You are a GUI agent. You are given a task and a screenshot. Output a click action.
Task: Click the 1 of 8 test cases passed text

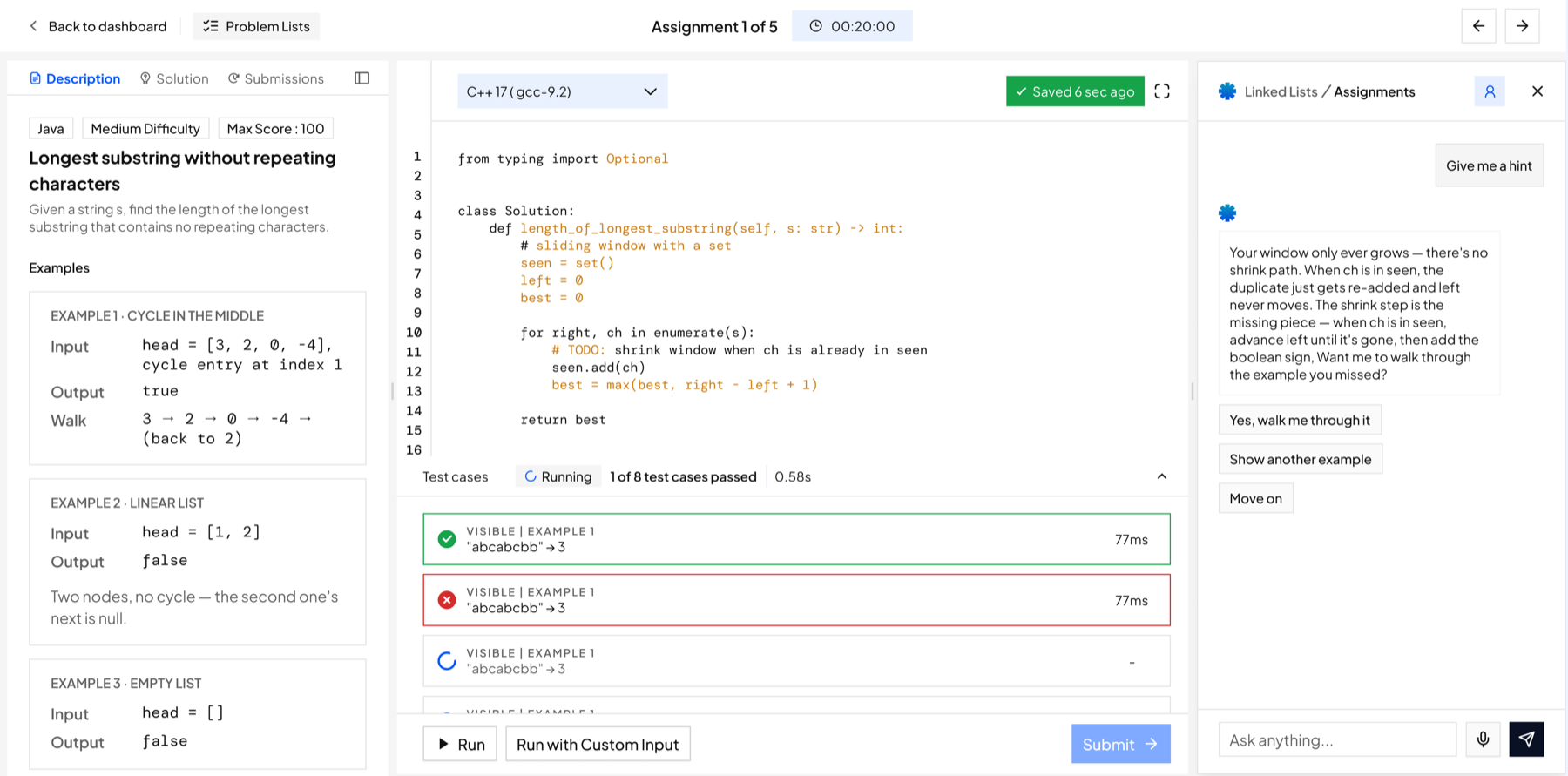(x=683, y=476)
